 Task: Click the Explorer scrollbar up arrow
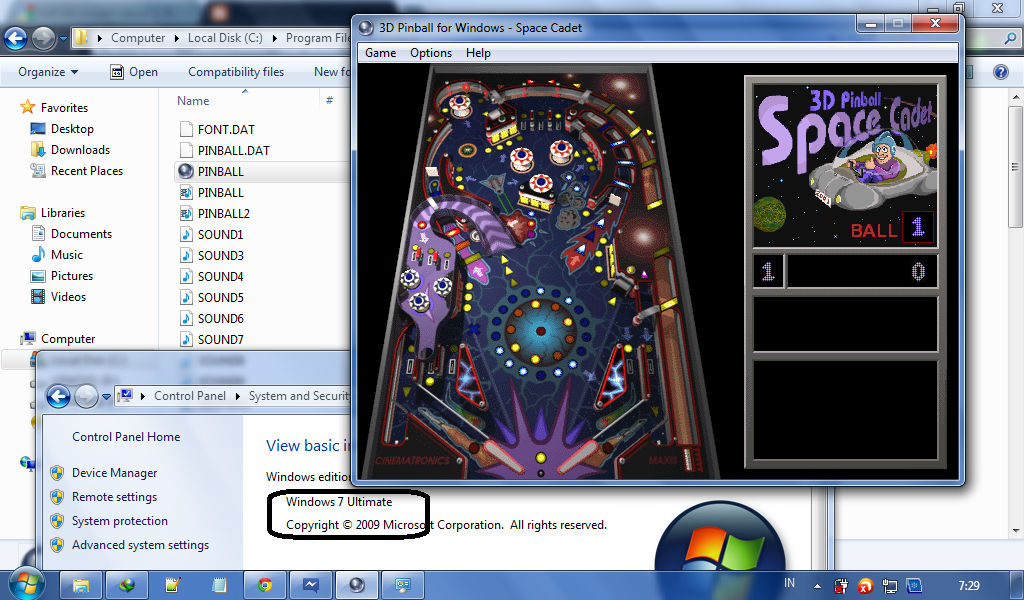click(1016, 97)
